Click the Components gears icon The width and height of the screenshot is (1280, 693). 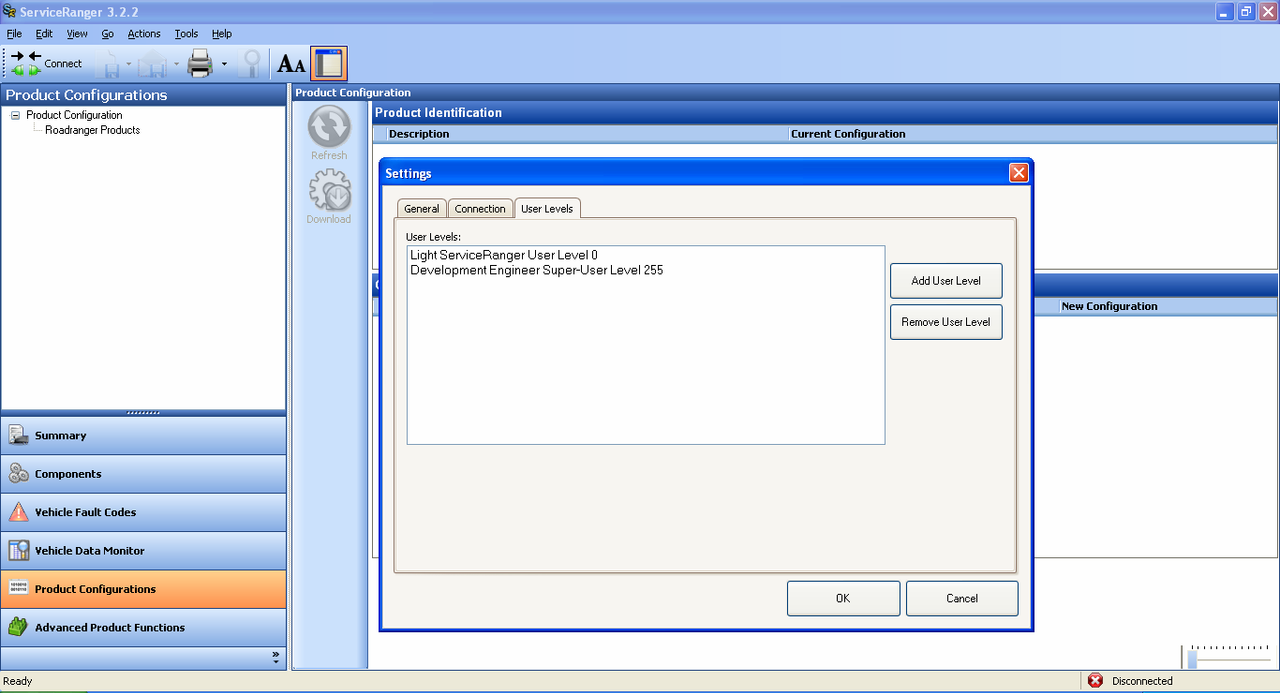[18, 474]
